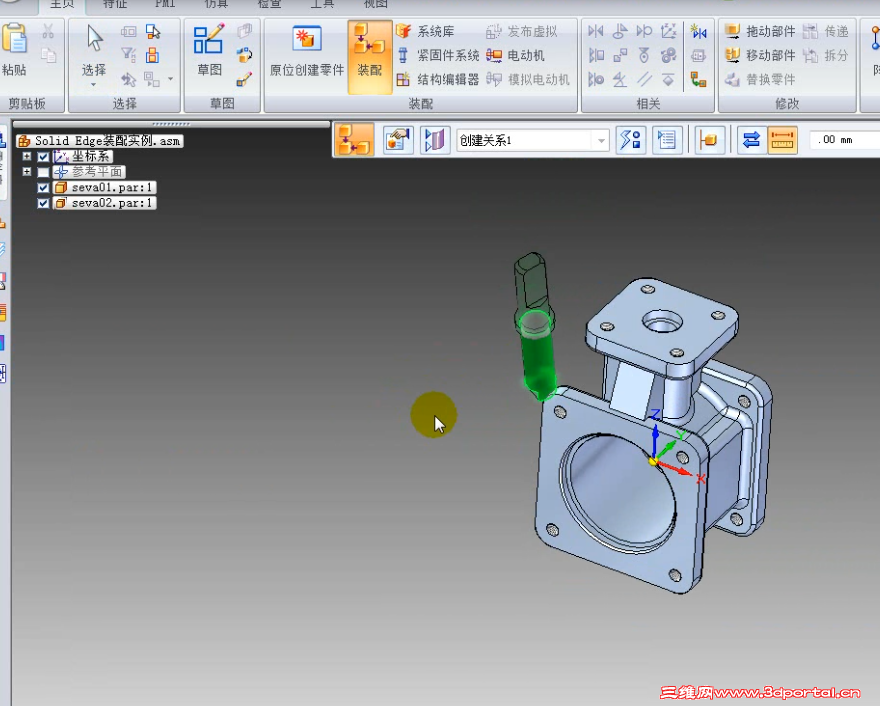Image resolution: width=880 pixels, height=706 pixels.
Task: Click the grip handle atop the tree panel
Action: click(x=171, y=124)
